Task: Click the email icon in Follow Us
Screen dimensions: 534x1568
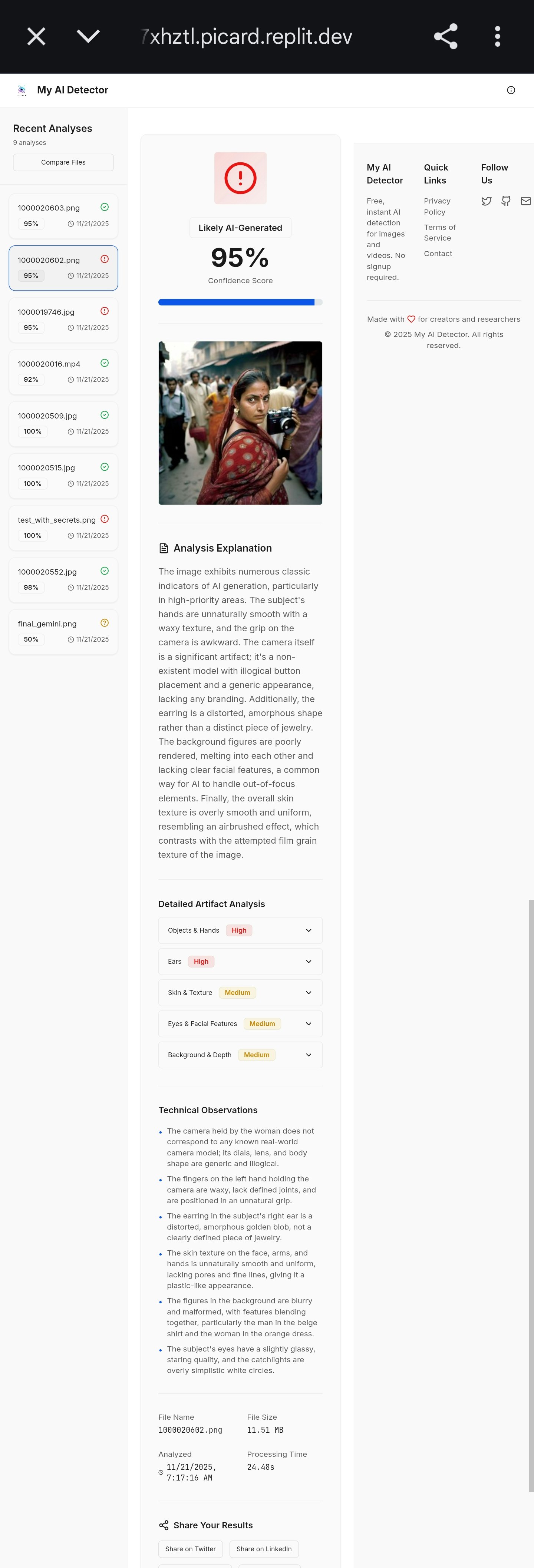Action: pyautogui.click(x=525, y=201)
